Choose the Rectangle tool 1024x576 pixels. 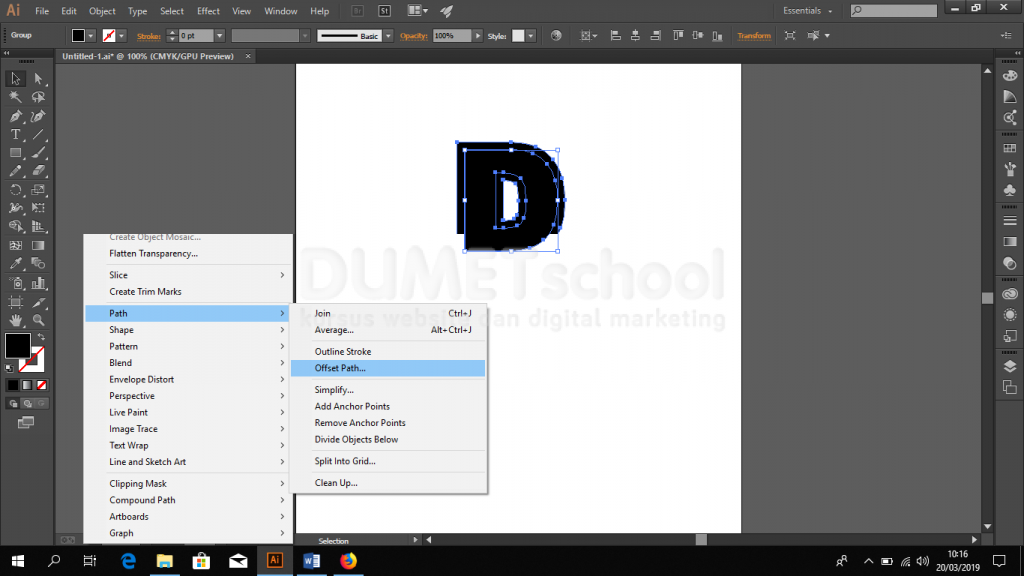(x=15, y=153)
